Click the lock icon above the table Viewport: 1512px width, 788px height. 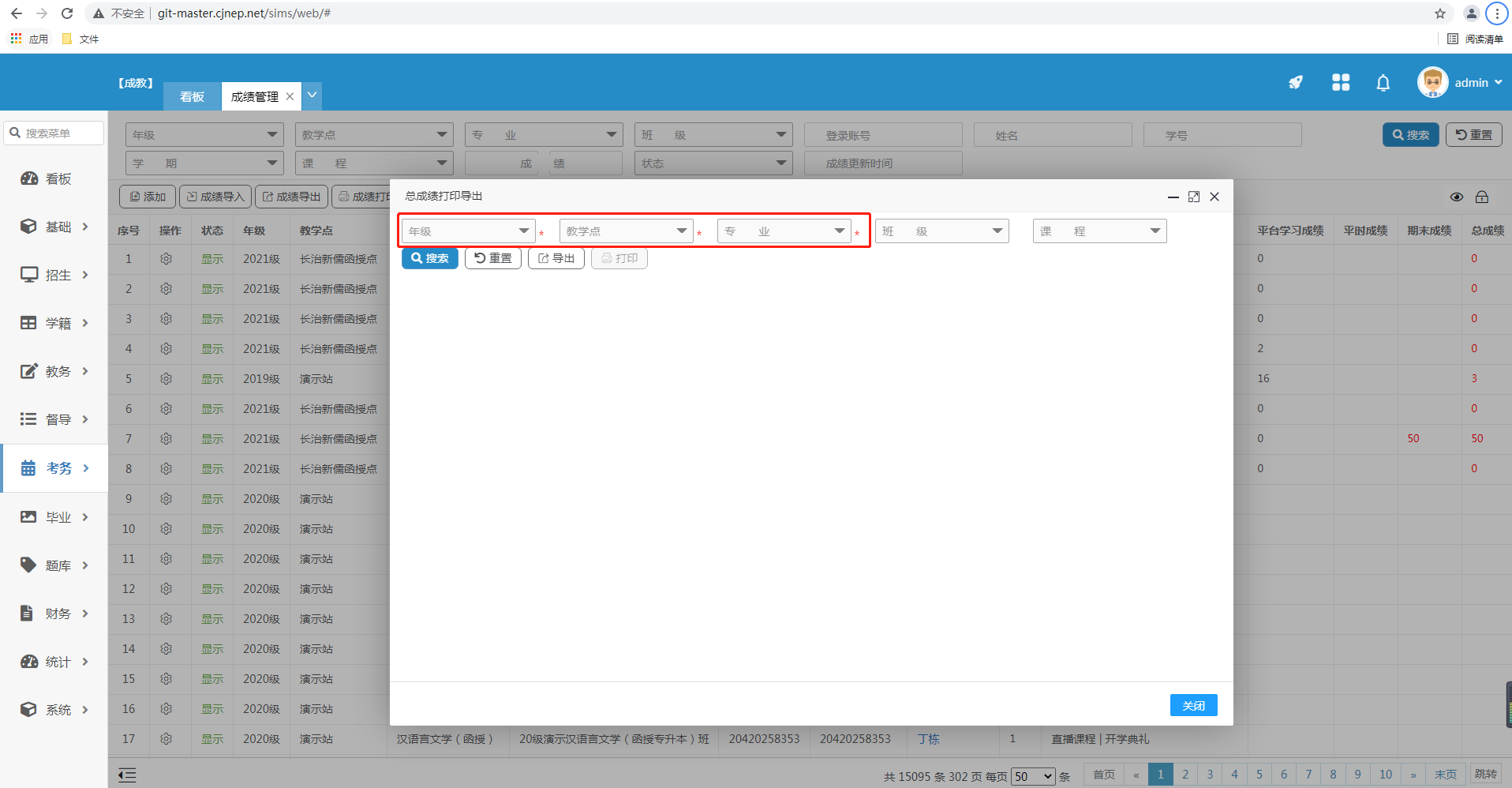(x=1481, y=197)
